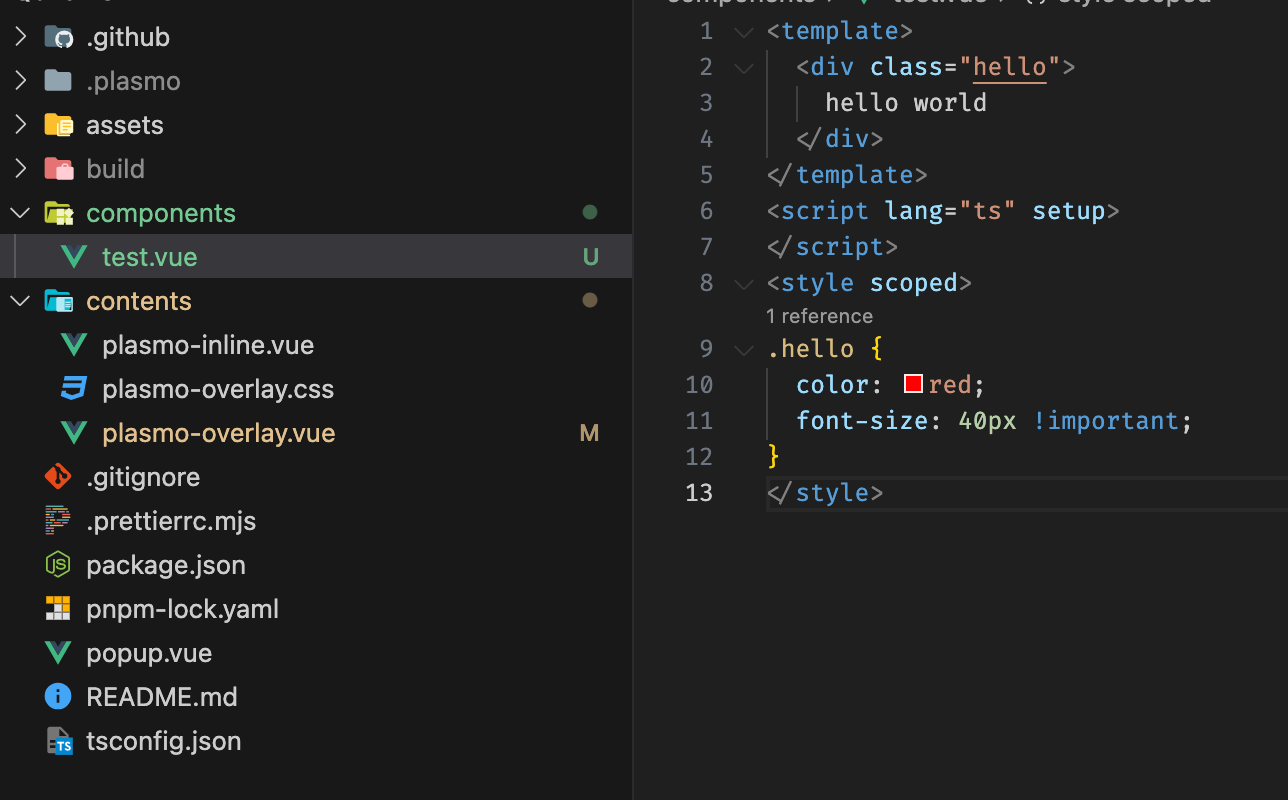The width and height of the screenshot is (1288, 800).
Task: Expand the .github folder chevron
Action: point(20,37)
